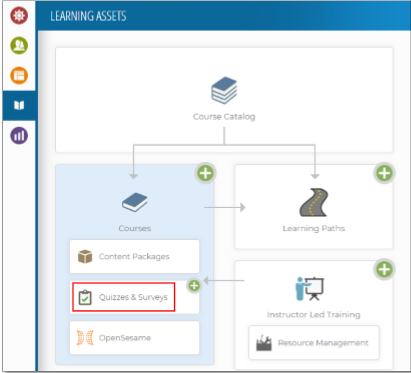Click the Course Catalog stacked books icon
This screenshot has width=411, height=373.
click(x=224, y=90)
